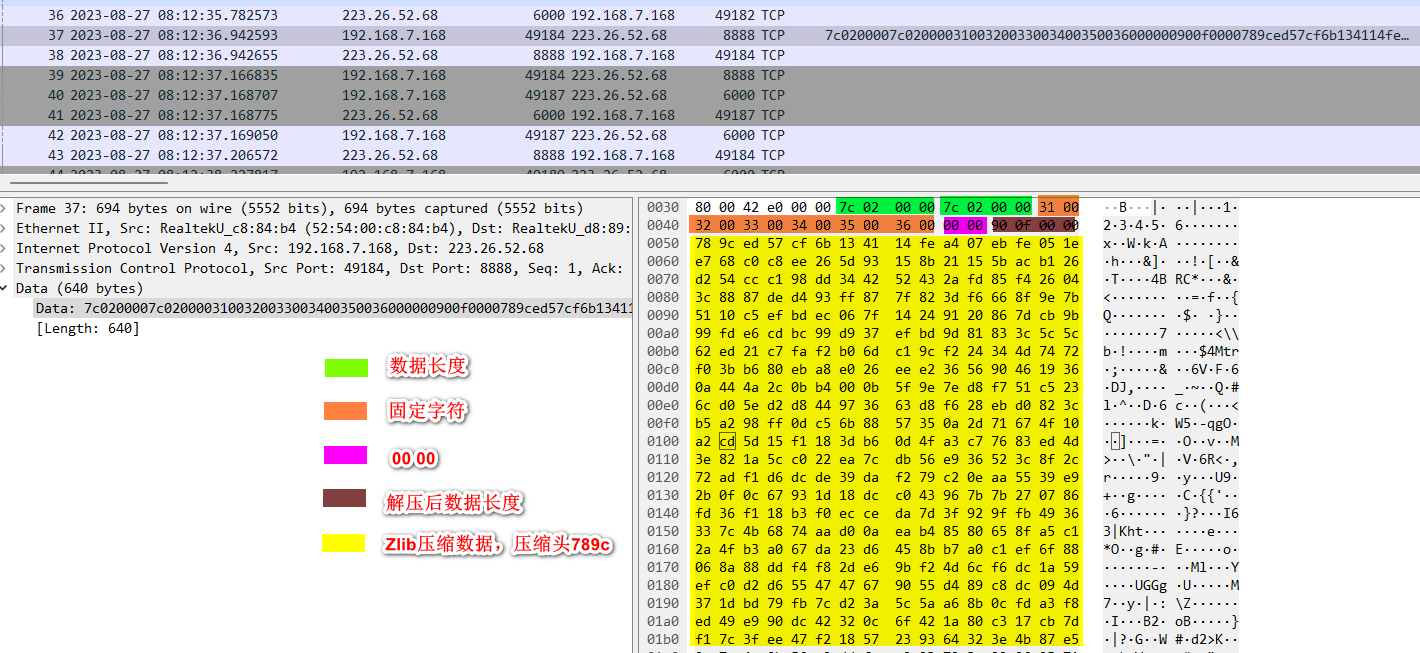
Task: Click packet 37's data payload cell
Action: tap(1117, 36)
